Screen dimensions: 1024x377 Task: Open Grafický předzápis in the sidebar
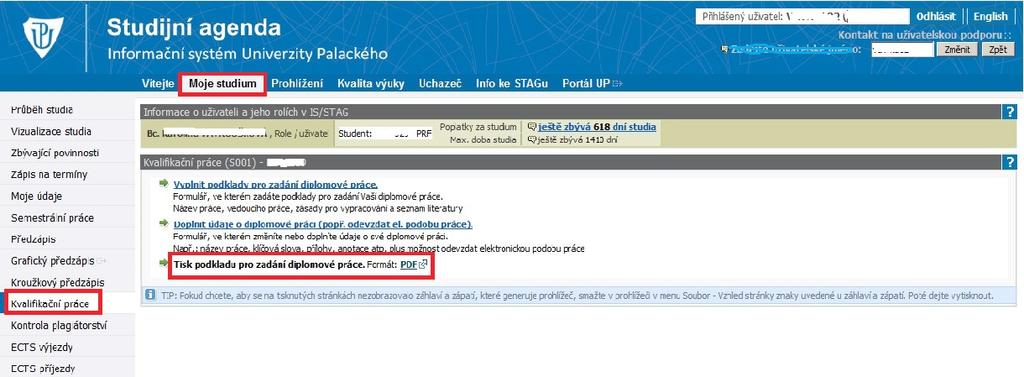pyautogui.click(x=52, y=261)
